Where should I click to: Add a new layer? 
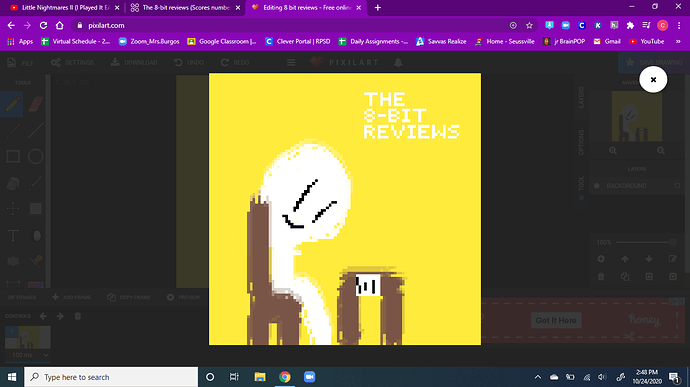pyautogui.click(x=601, y=259)
